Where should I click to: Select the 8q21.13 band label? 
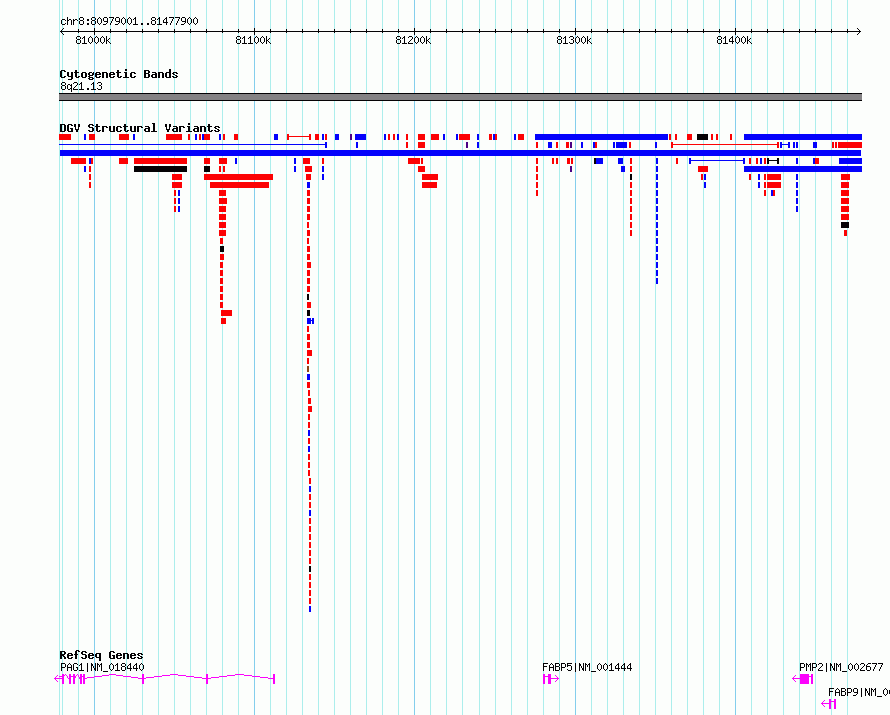point(81,86)
